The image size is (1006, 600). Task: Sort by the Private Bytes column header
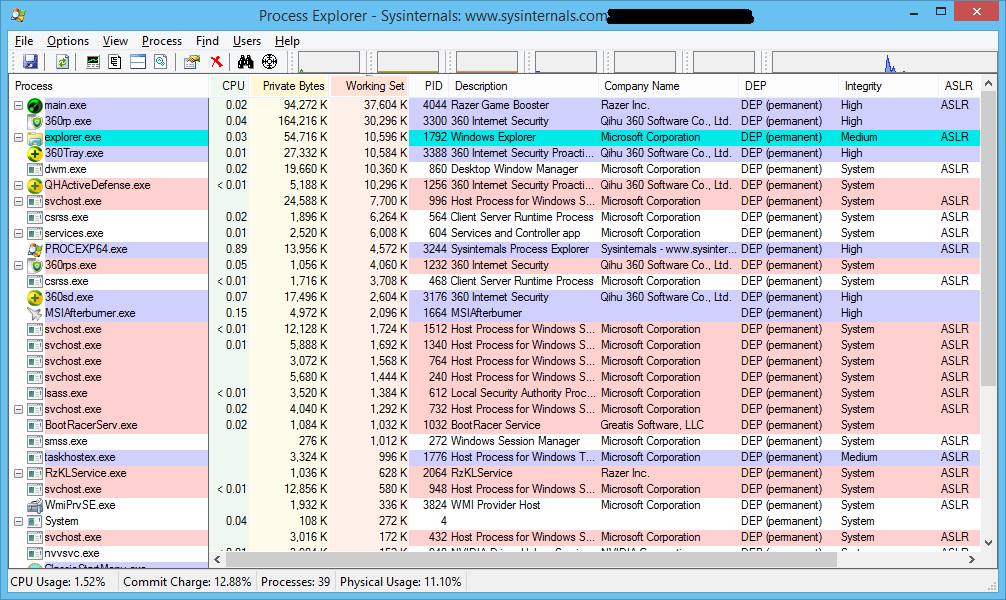292,86
